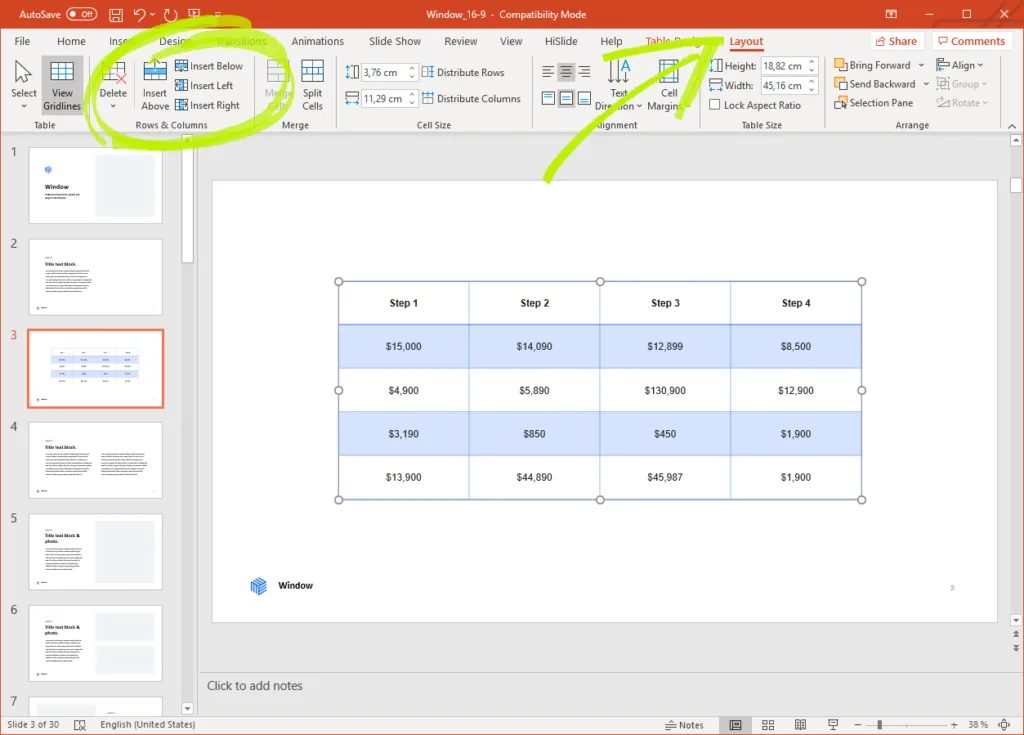Align text to bottom of cell
This screenshot has width=1024, height=735.
click(x=584, y=99)
